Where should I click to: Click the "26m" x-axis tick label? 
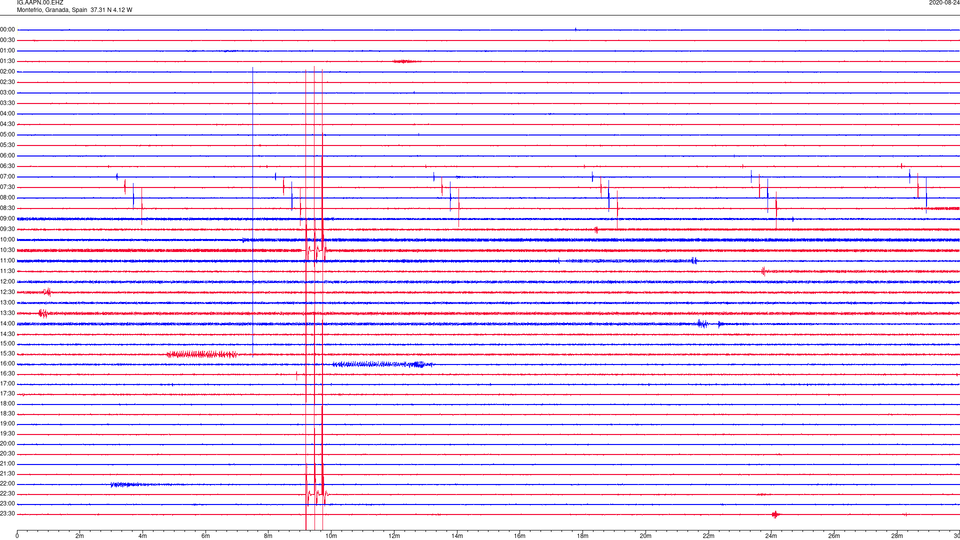click(834, 536)
